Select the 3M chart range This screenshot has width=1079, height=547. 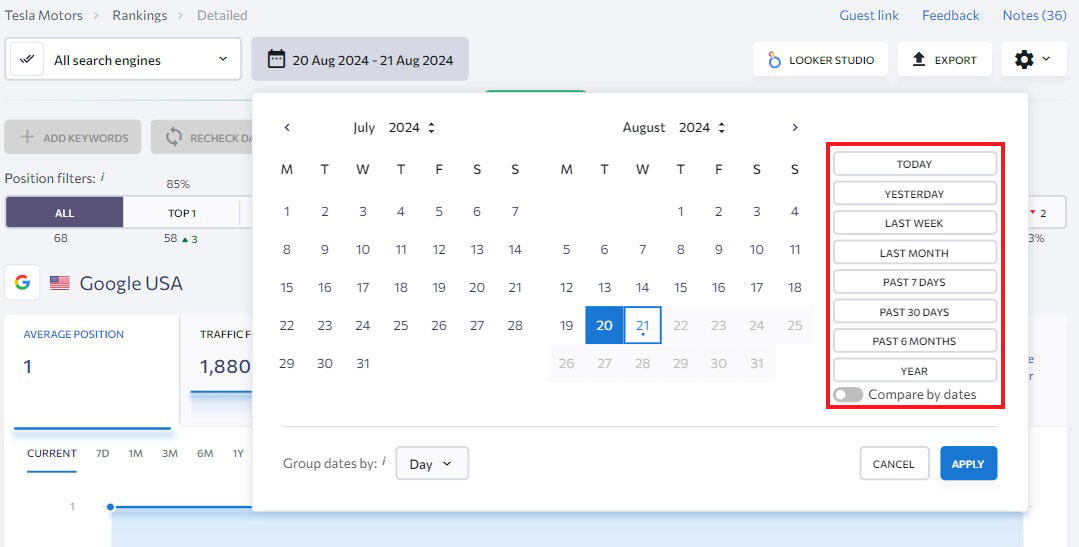(x=170, y=453)
